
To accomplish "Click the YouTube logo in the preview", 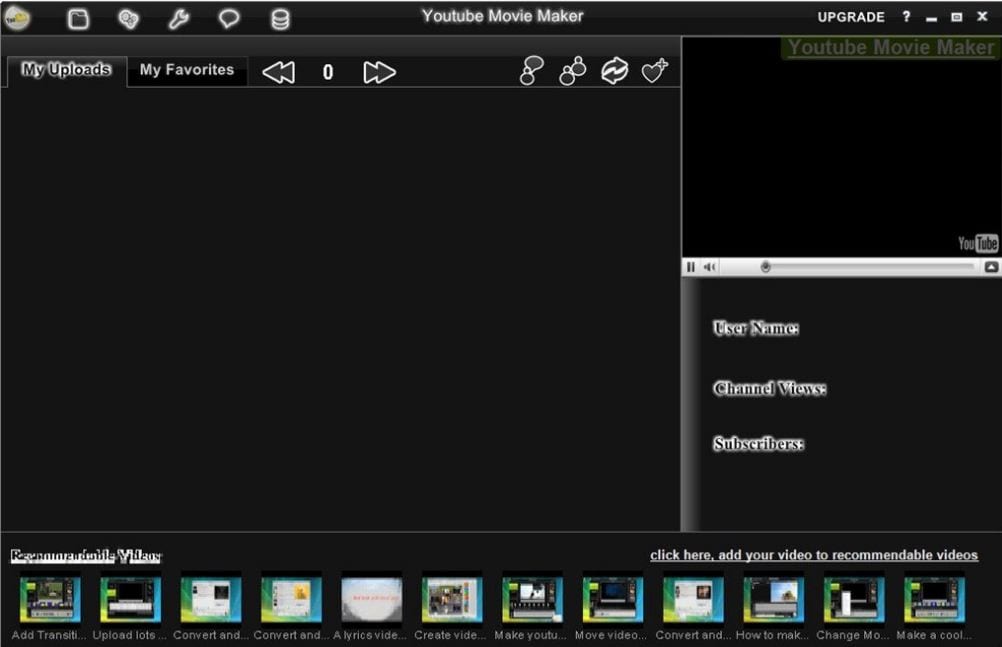I will pos(978,243).
